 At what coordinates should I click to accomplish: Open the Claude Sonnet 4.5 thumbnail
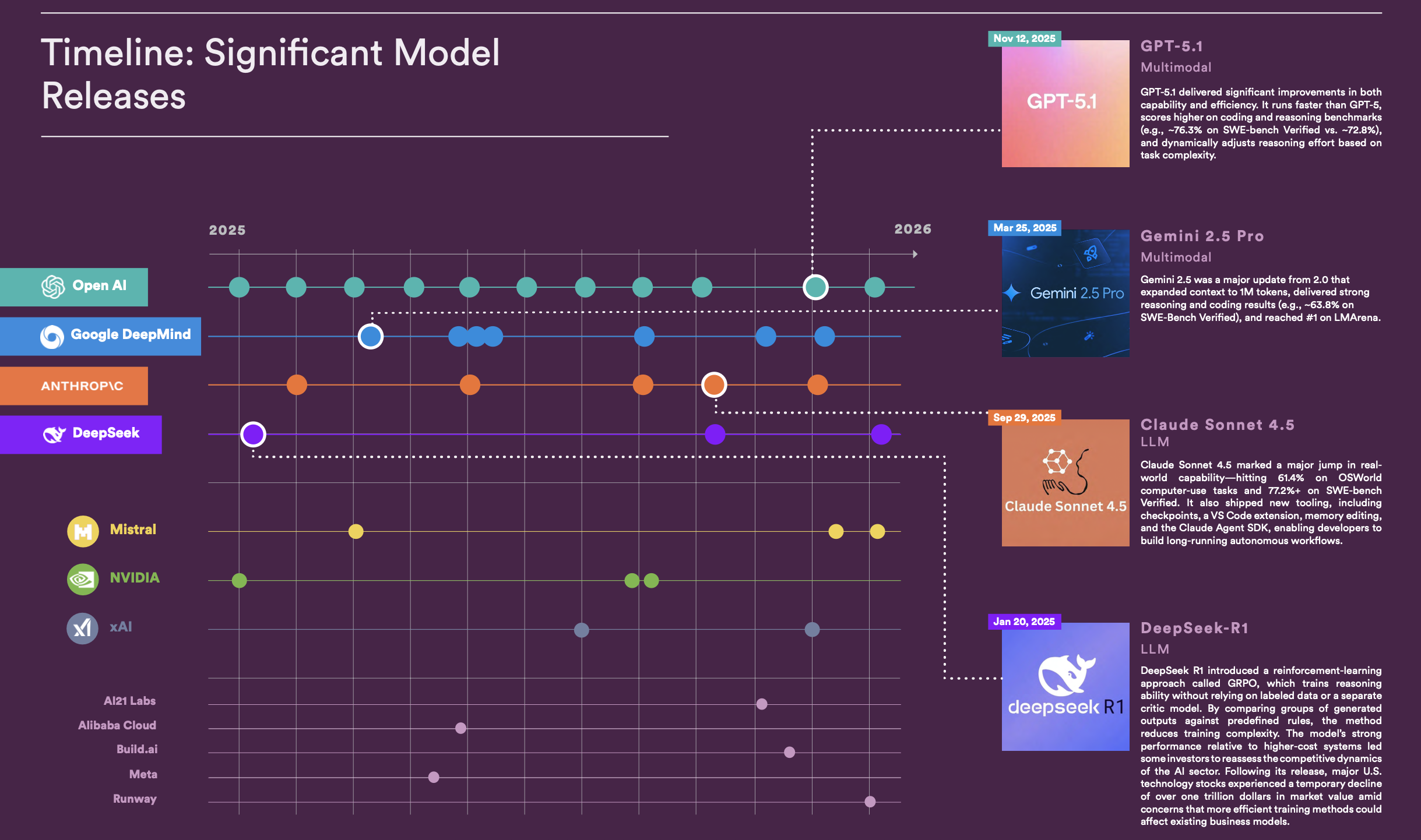click(x=1065, y=482)
